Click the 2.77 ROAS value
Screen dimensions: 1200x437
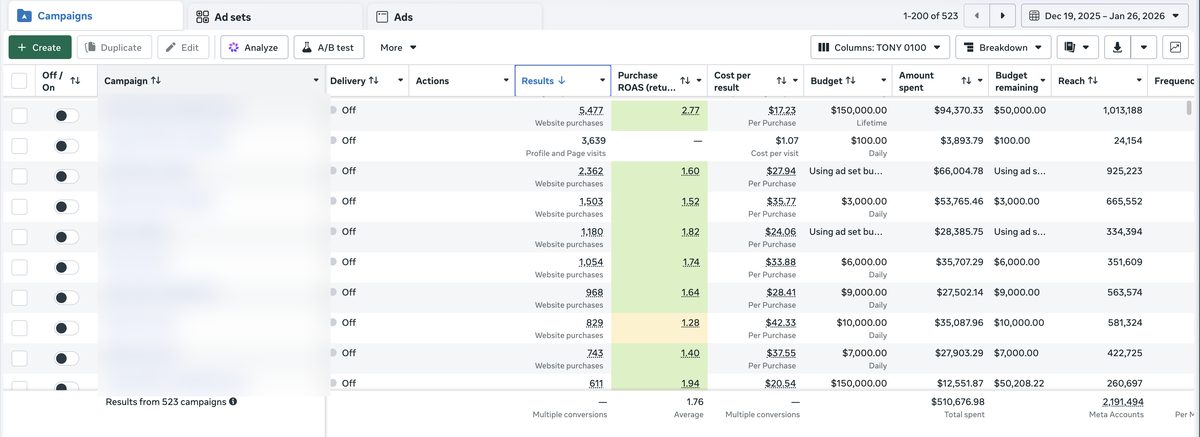coord(690,110)
